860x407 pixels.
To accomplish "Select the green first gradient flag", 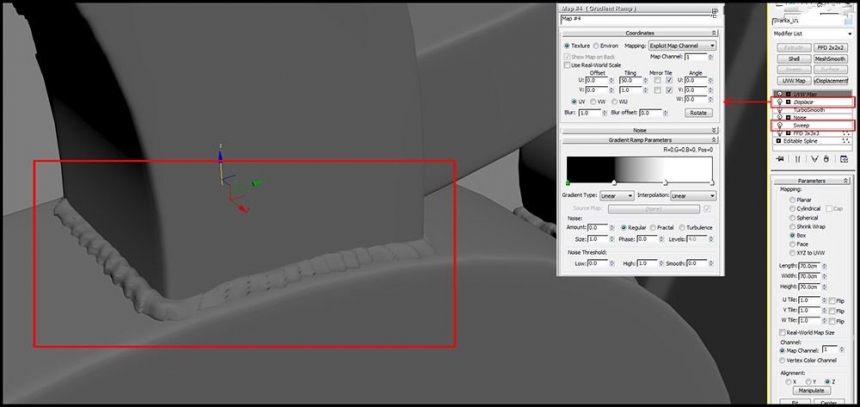I will [568, 183].
